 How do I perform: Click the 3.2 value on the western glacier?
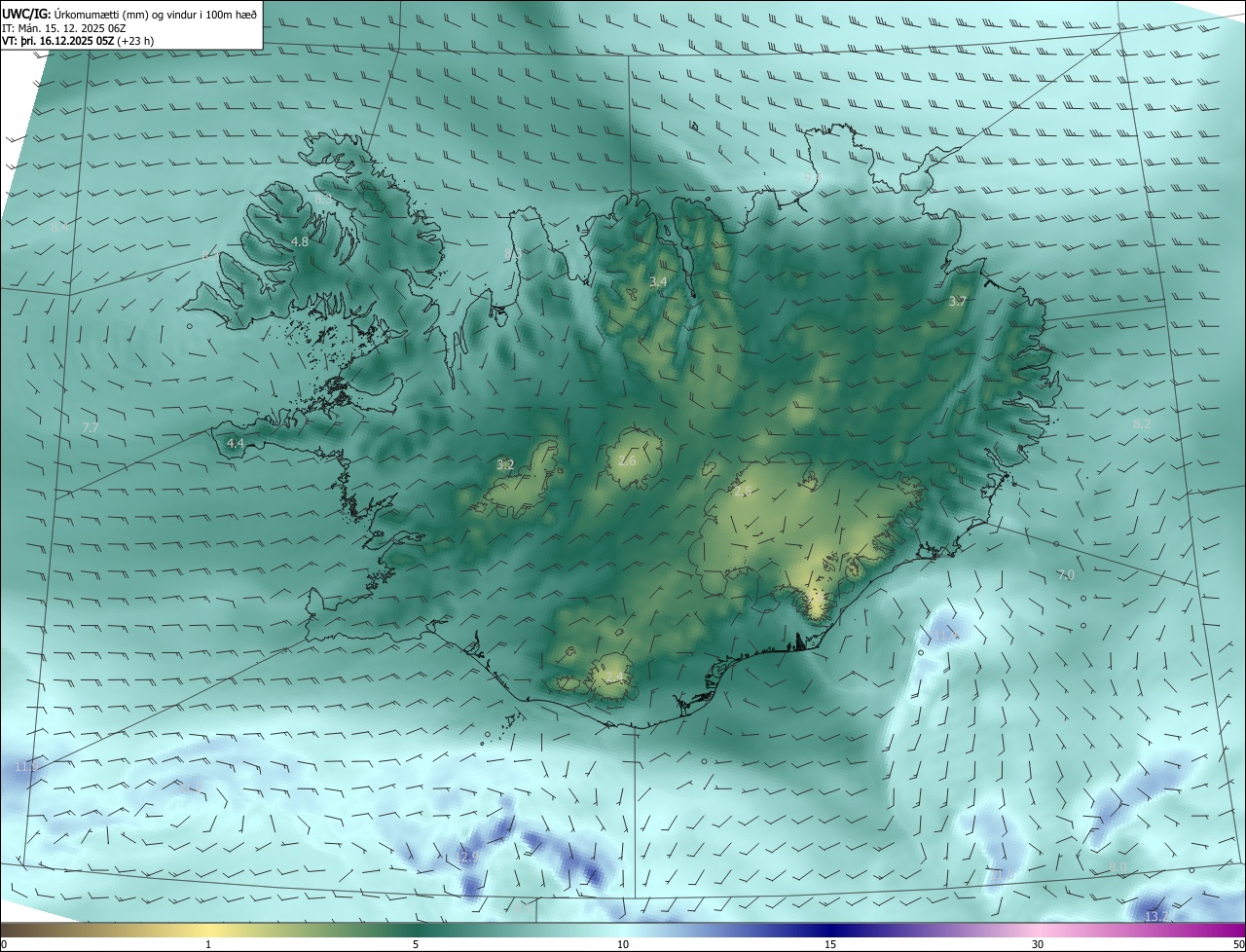[505, 464]
